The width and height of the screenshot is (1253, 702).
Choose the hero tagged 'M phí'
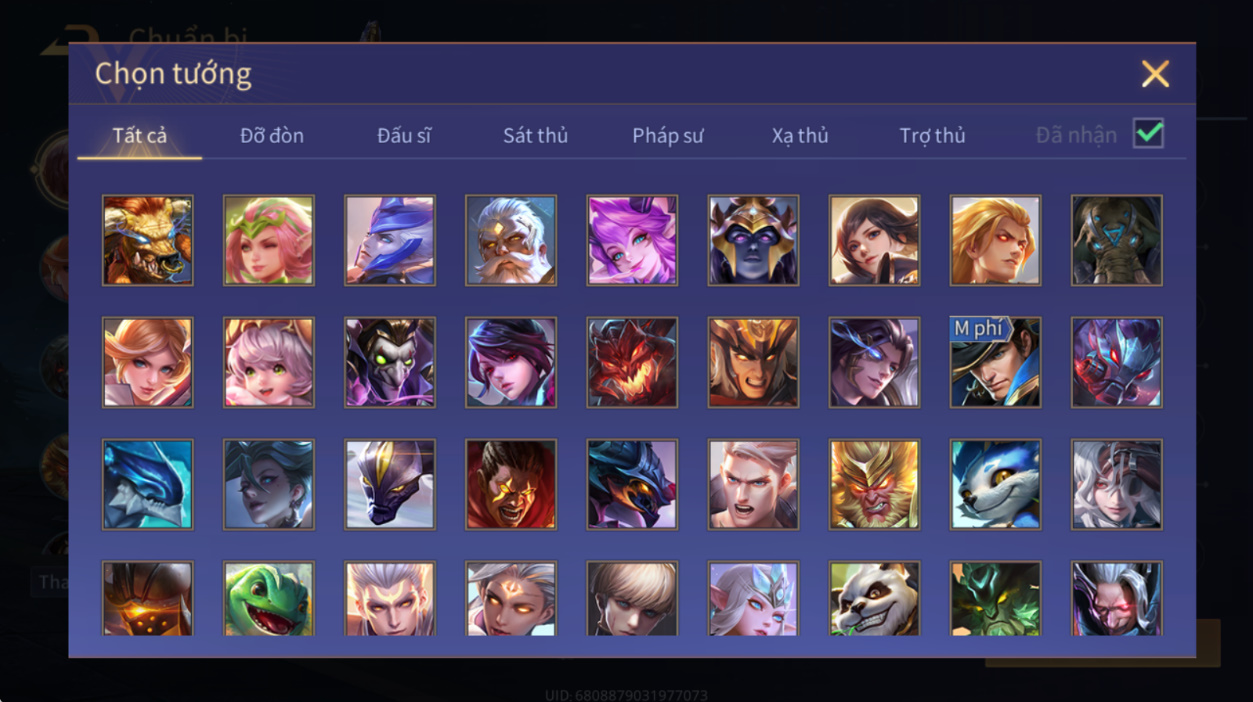[995, 362]
